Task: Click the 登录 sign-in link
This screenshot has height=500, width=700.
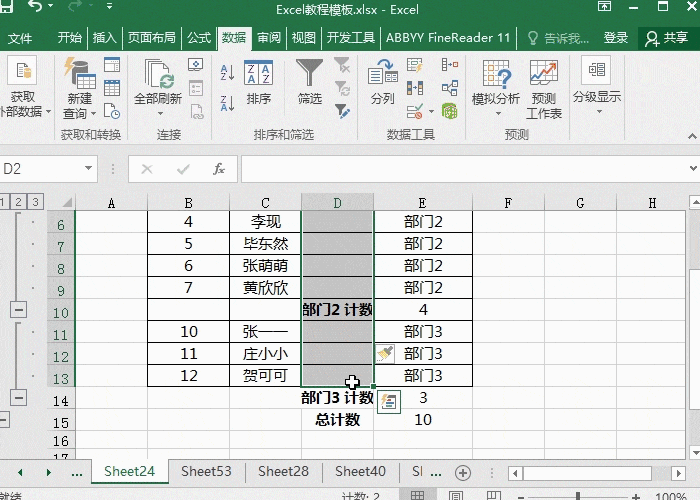Action: pyautogui.click(x=616, y=38)
